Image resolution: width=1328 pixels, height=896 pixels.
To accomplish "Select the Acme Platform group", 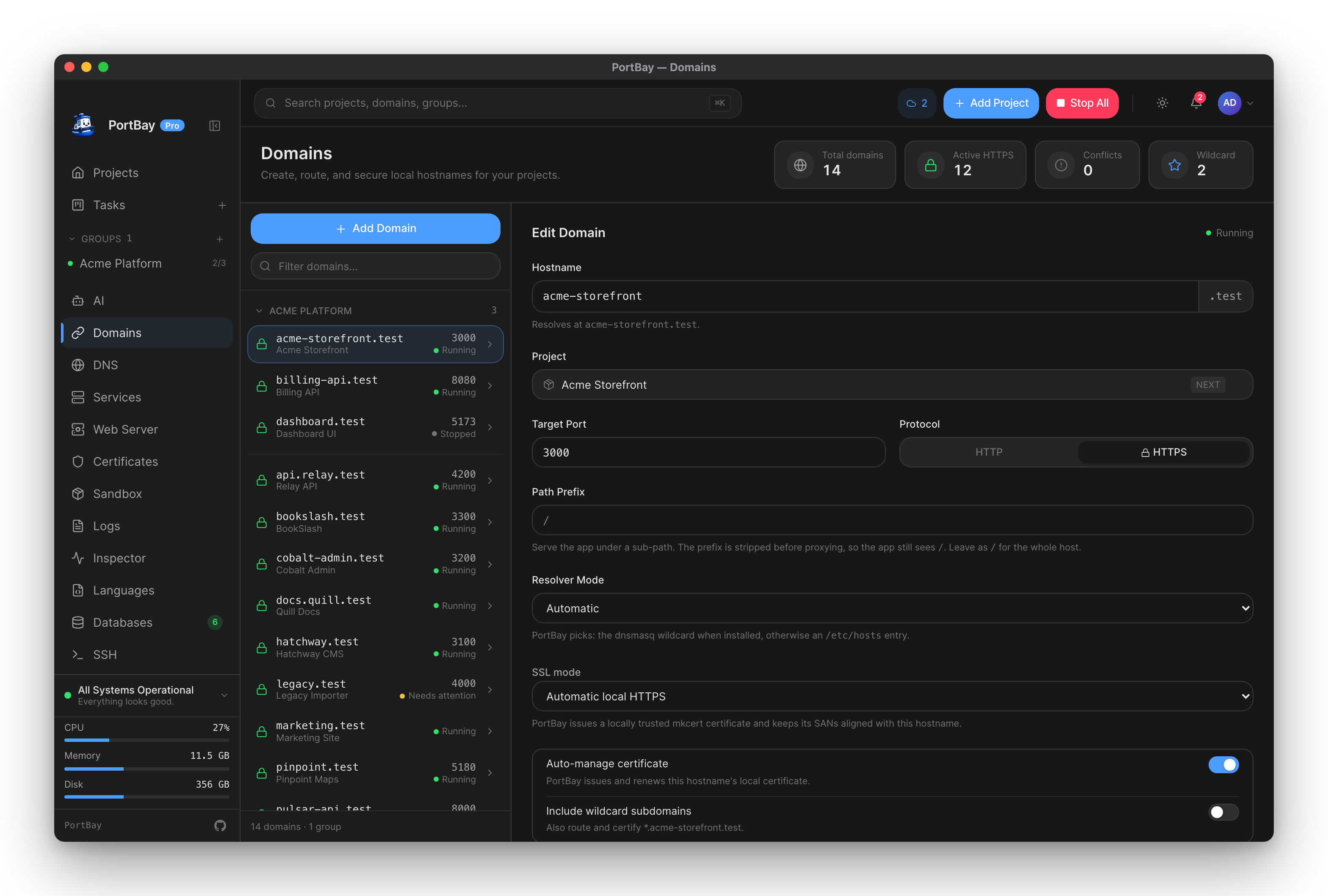I will [x=147, y=263].
